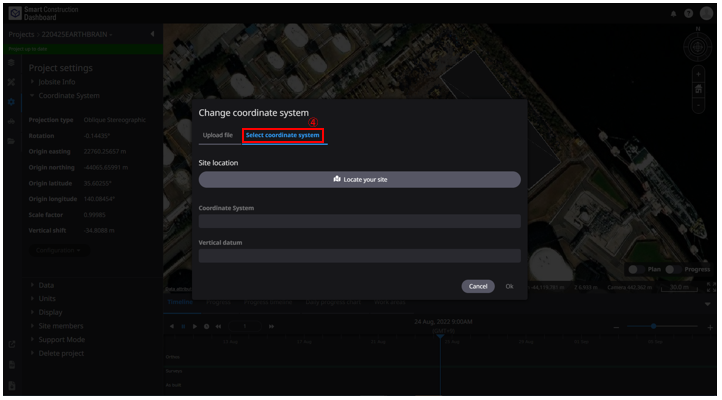Screen dimensions: 722x400
Task: Expand the Units settings section
Action: [x=48, y=298]
